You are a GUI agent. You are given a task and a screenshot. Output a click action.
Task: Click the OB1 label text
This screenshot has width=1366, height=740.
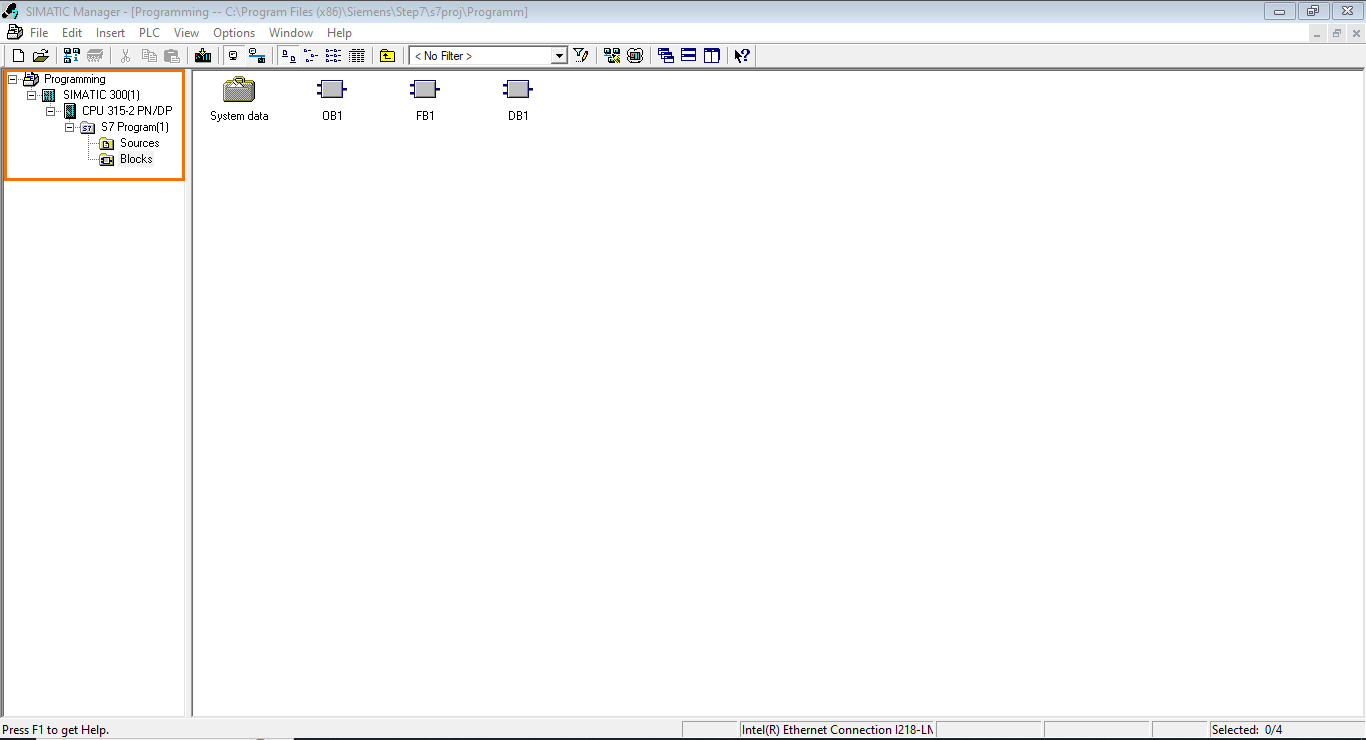(x=332, y=116)
